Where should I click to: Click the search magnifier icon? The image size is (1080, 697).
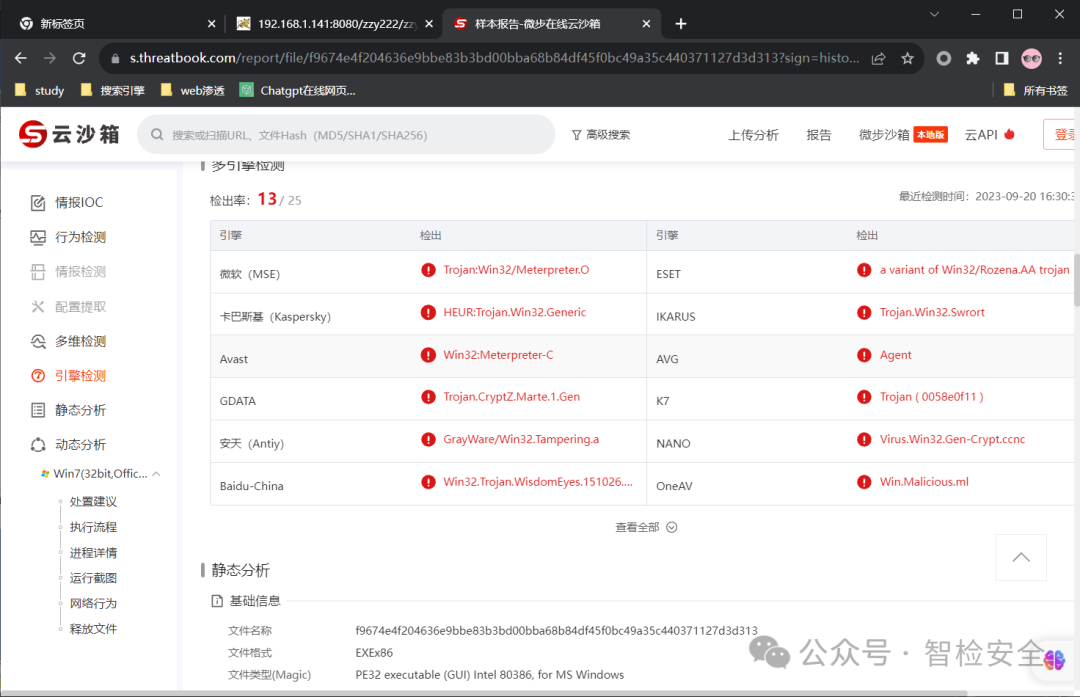coord(157,135)
